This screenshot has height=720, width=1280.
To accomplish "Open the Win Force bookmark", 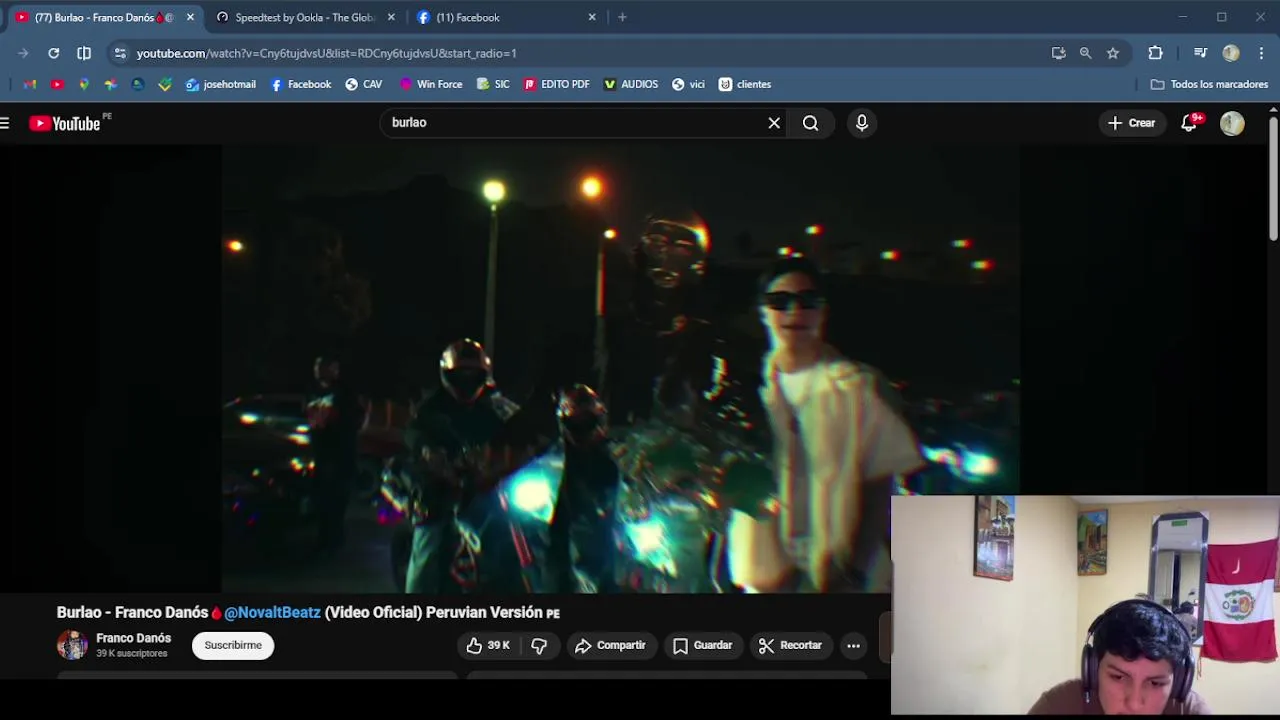I will 431,84.
